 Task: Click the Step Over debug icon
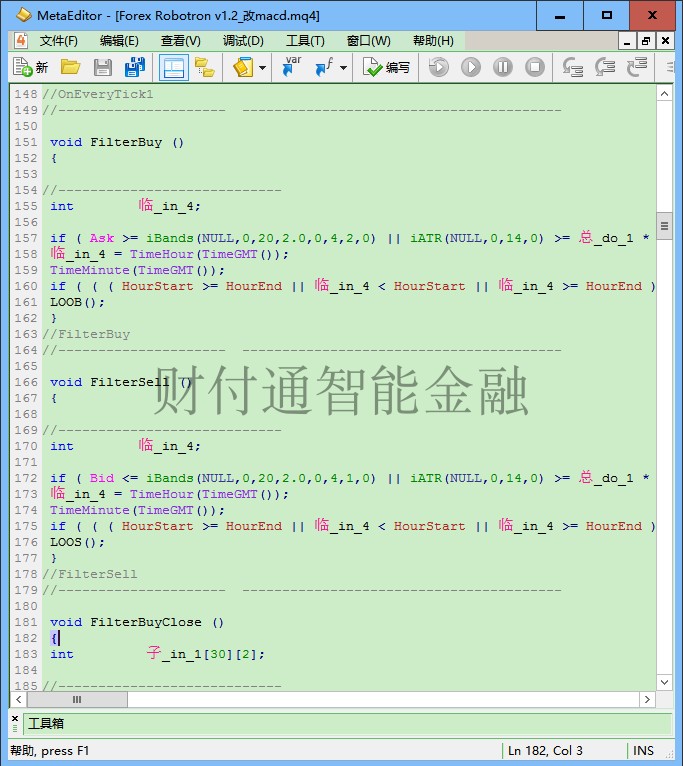click(604, 67)
